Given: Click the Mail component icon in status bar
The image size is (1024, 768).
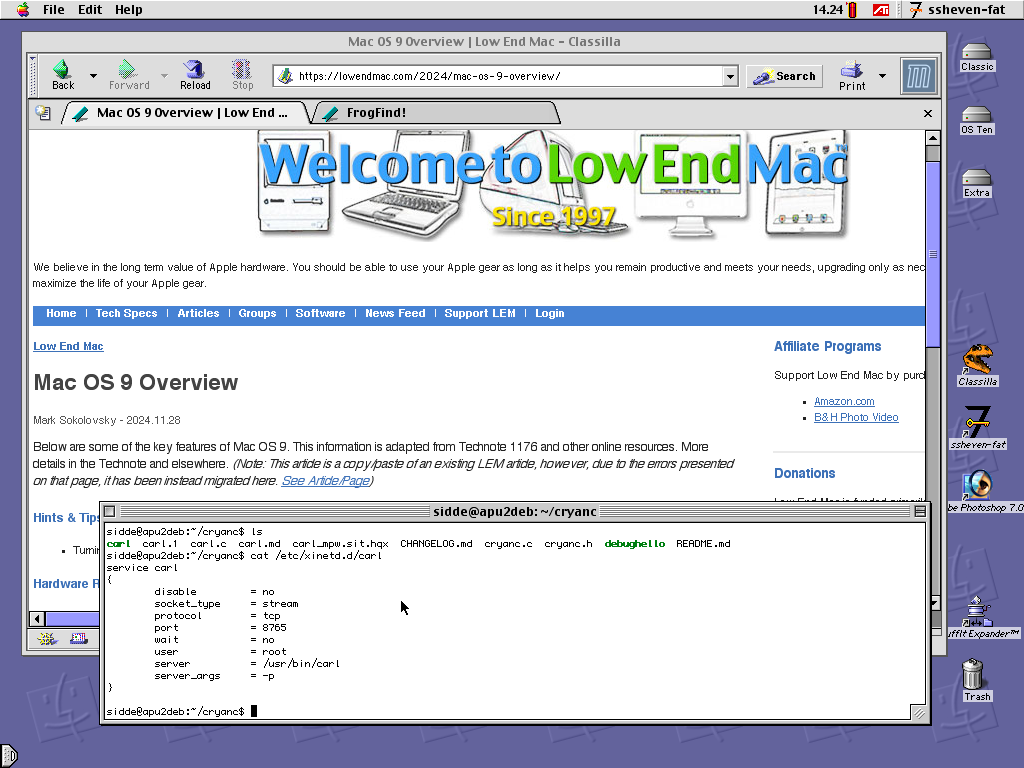Looking at the screenshot, I should (79, 639).
